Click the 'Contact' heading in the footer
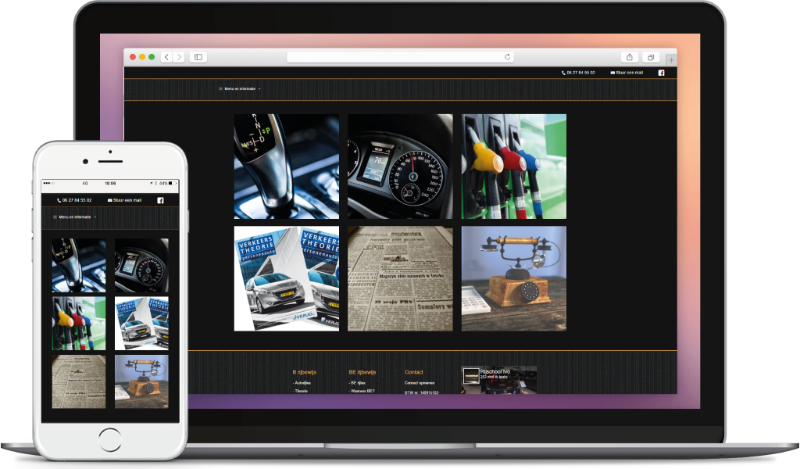The width and height of the screenshot is (800, 469). (414, 372)
